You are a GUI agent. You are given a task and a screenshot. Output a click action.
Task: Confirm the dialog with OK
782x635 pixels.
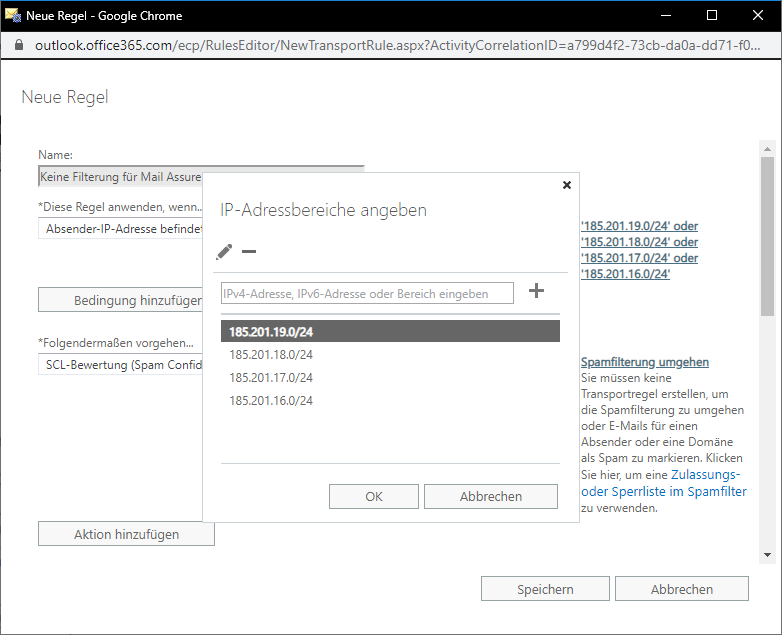point(374,496)
